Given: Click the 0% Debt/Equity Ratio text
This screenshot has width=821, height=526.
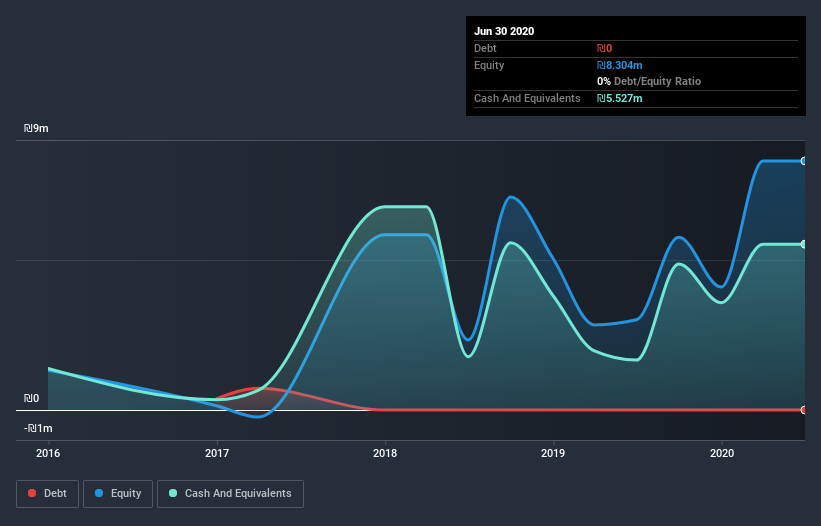Looking at the screenshot, I should (x=649, y=81).
